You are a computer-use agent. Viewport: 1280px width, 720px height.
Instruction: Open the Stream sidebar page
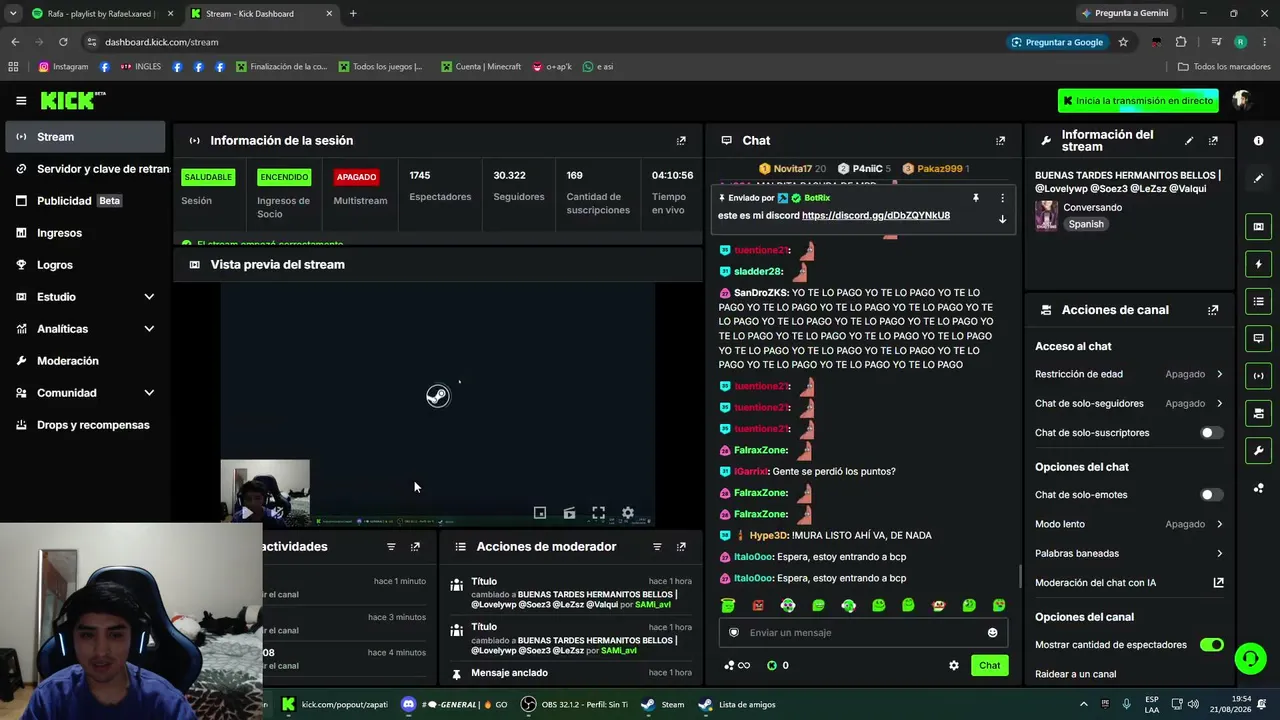tap(85, 137)
